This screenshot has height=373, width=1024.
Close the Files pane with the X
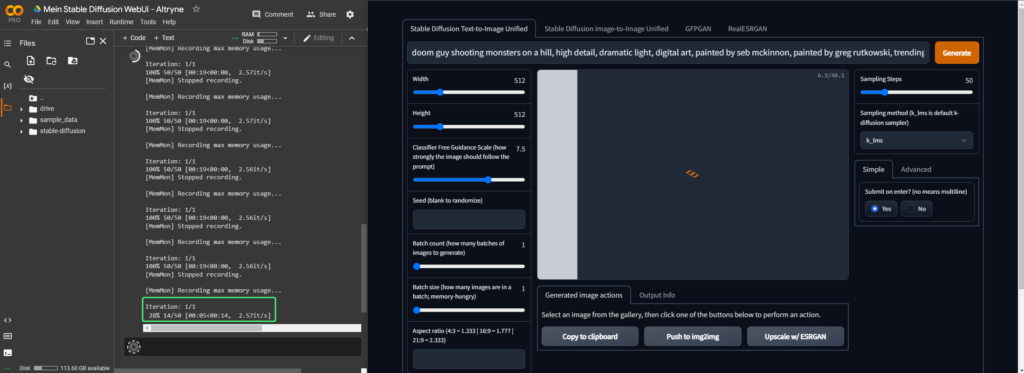pos(103,41)
